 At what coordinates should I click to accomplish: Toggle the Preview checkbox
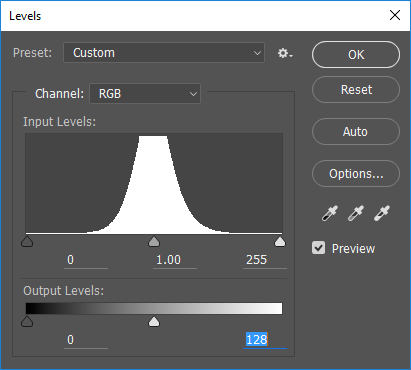[318, 248]
